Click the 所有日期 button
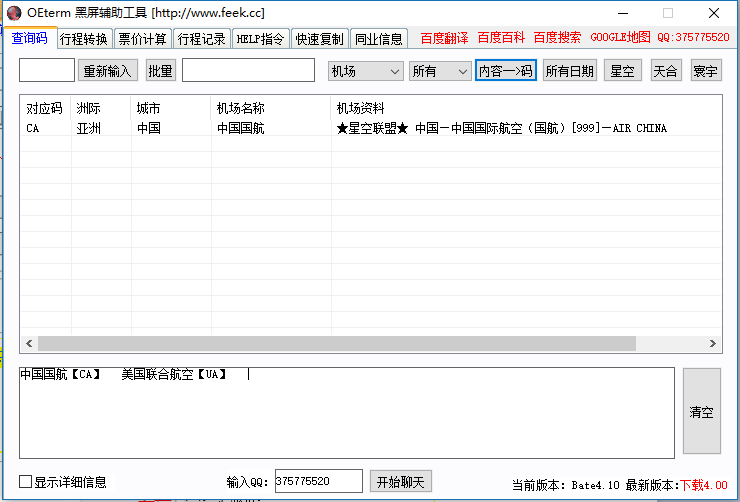Image resolution: width=740 pixels, height=502 pixels. (570, 70)
